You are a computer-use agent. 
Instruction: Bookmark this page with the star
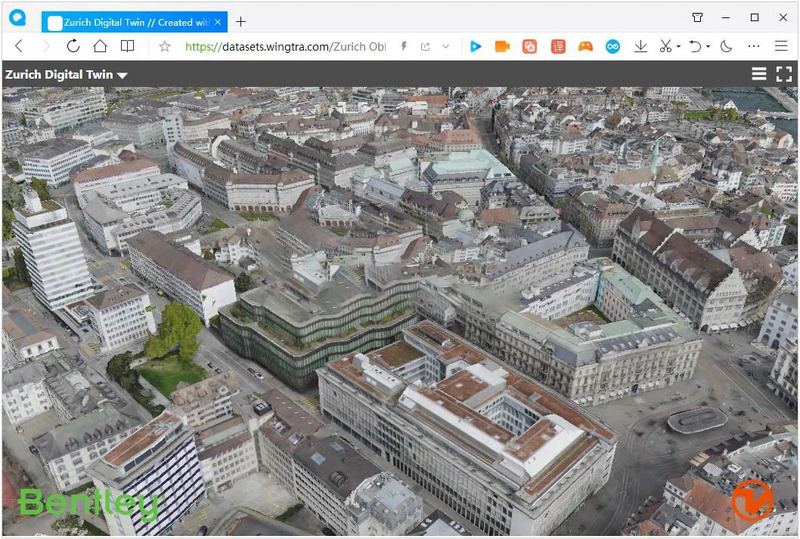pyautogui.click(x=164, y=47)
